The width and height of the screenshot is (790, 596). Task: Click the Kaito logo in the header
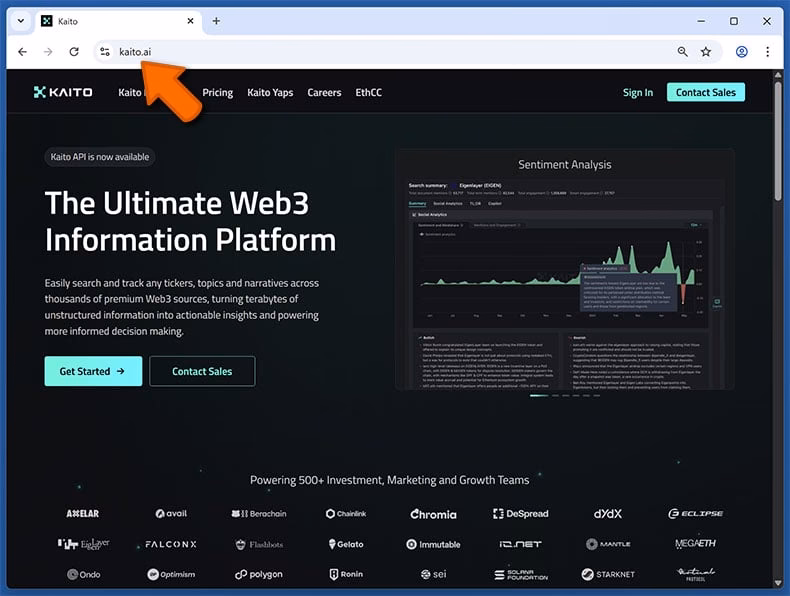tap(63, 92)
